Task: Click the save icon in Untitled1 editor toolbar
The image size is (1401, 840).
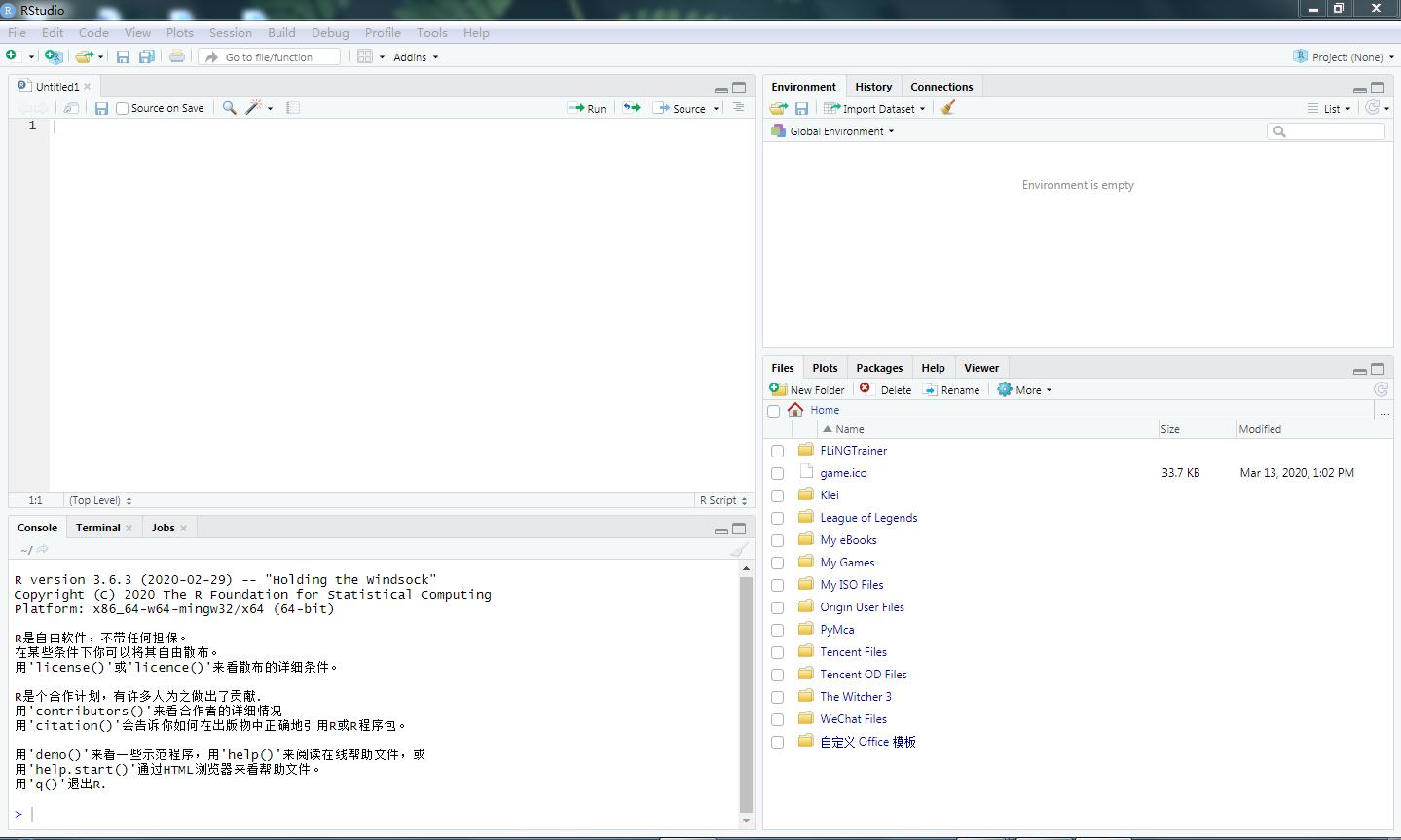Action: [x=101, y=108]
